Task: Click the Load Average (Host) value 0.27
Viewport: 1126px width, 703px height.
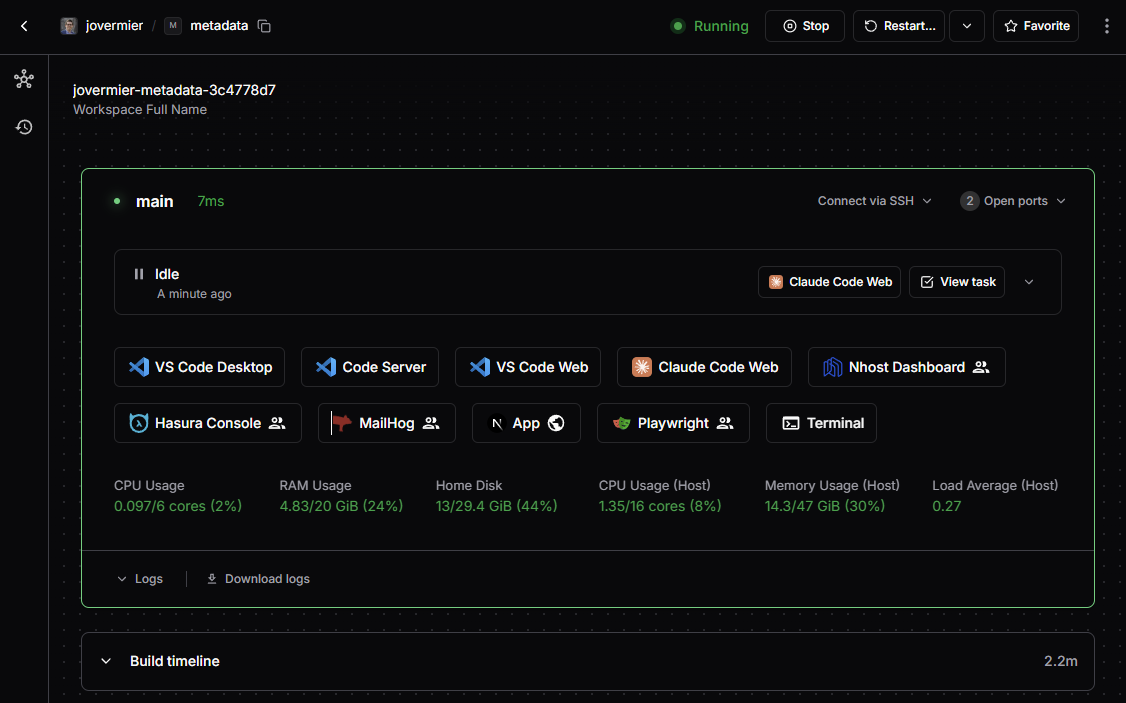Action: click(946, 506)
